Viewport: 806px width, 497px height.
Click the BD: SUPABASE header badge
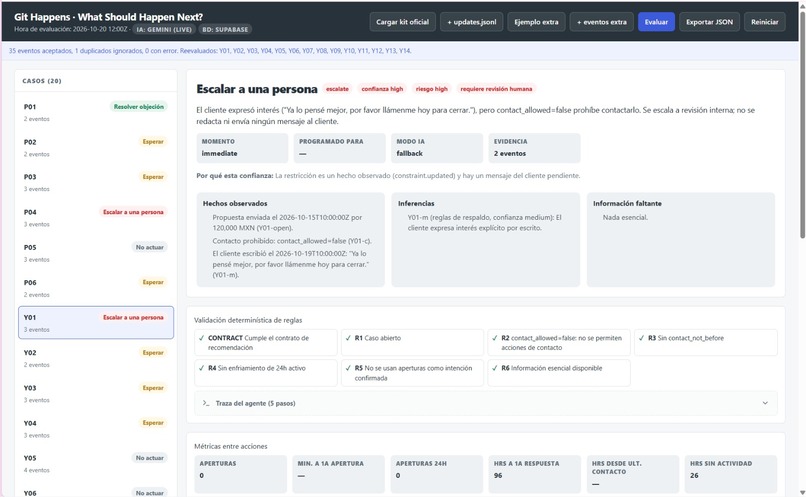(x=225, y=30)
